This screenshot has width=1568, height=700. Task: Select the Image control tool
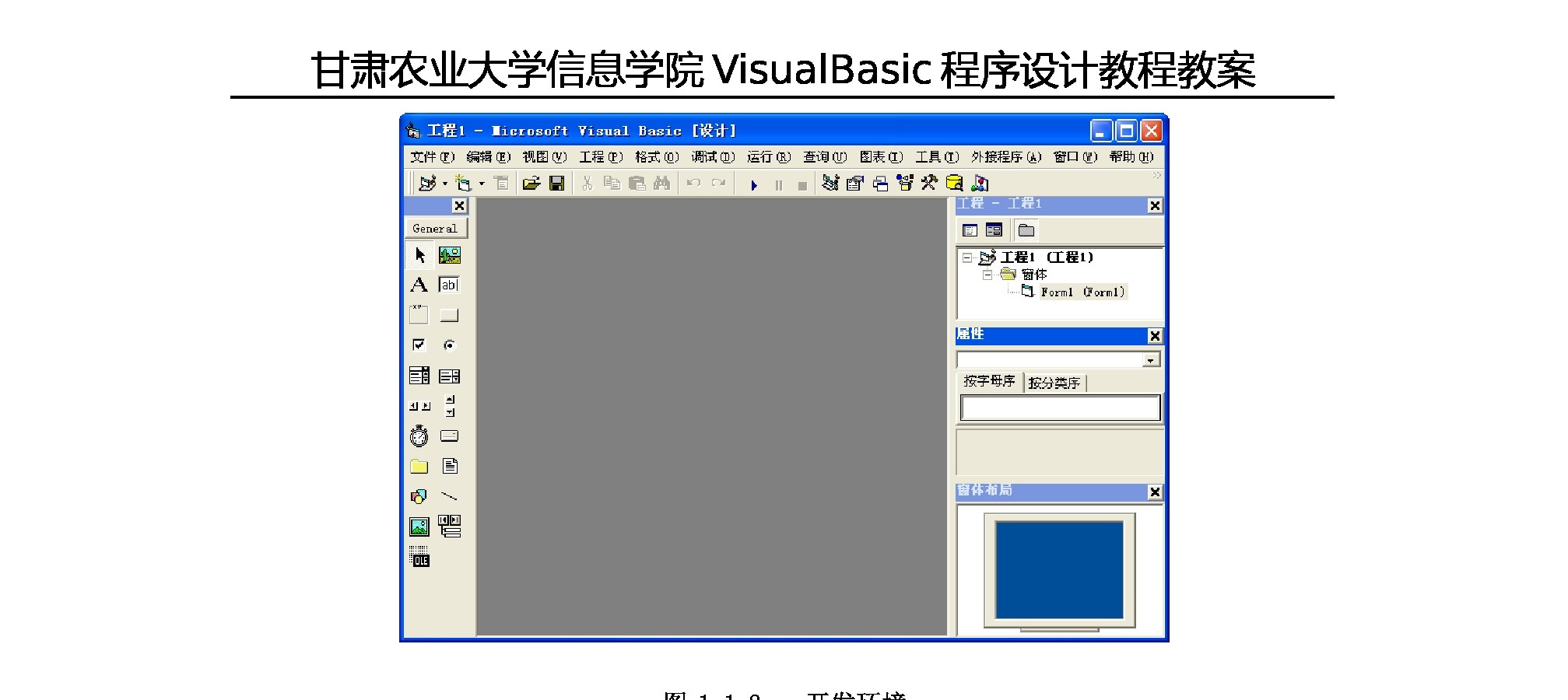419,527
